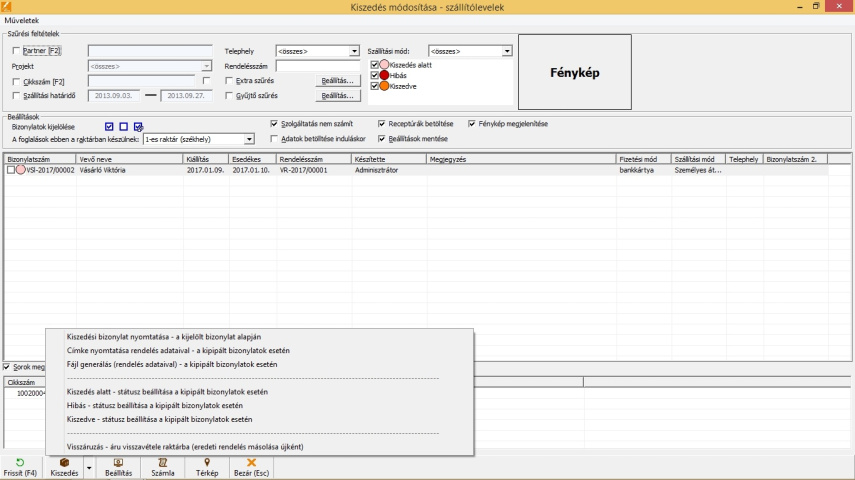Click the Fénykép photo panel
Image resolution: width=855 pixels, height=480 pixels.
574,72
